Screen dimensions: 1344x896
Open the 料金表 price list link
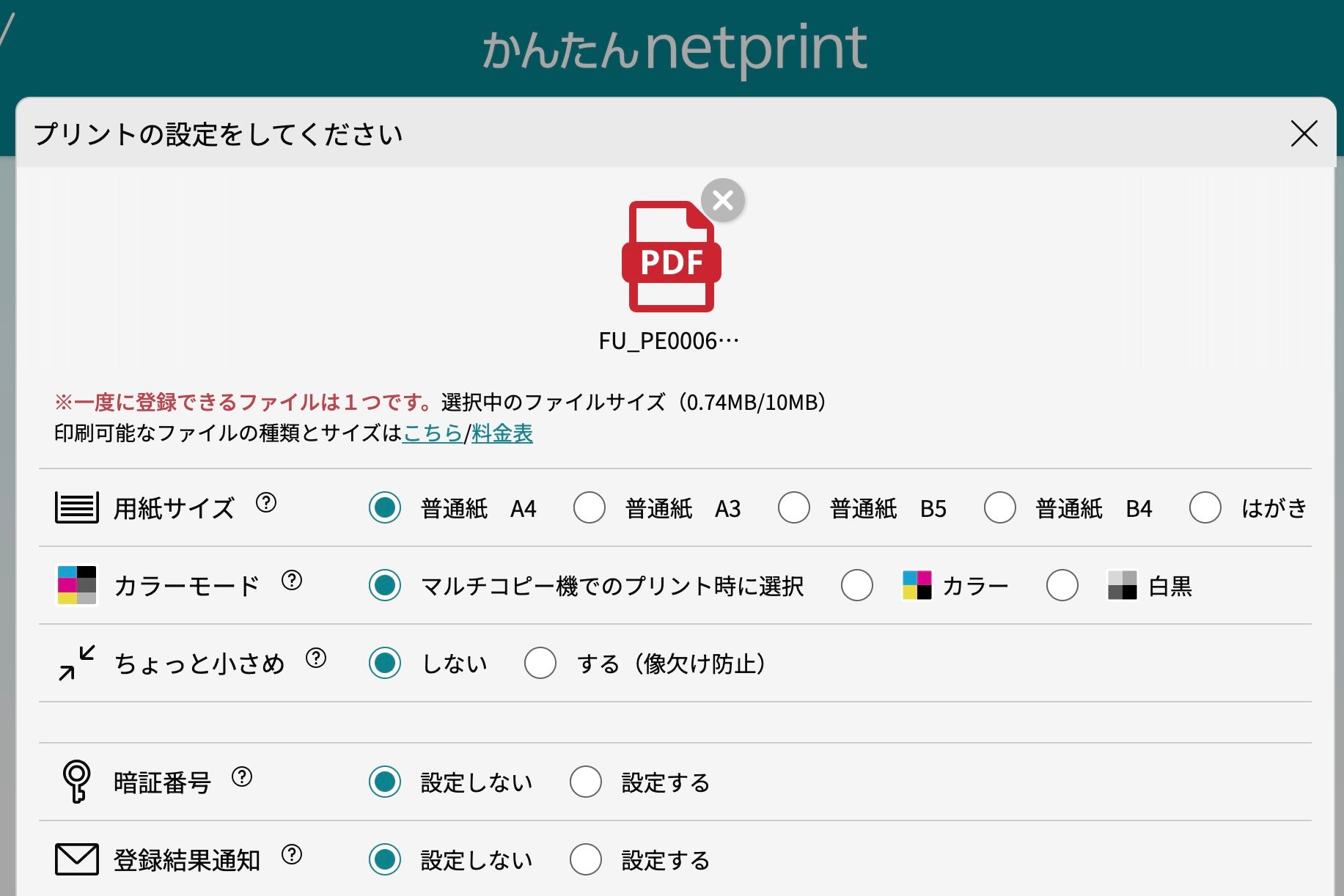click(x=502, y=433)
